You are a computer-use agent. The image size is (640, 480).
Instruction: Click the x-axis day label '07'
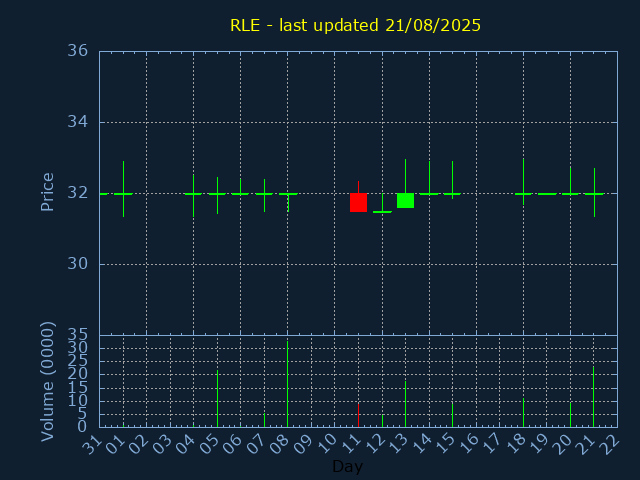tap(257, 443)
